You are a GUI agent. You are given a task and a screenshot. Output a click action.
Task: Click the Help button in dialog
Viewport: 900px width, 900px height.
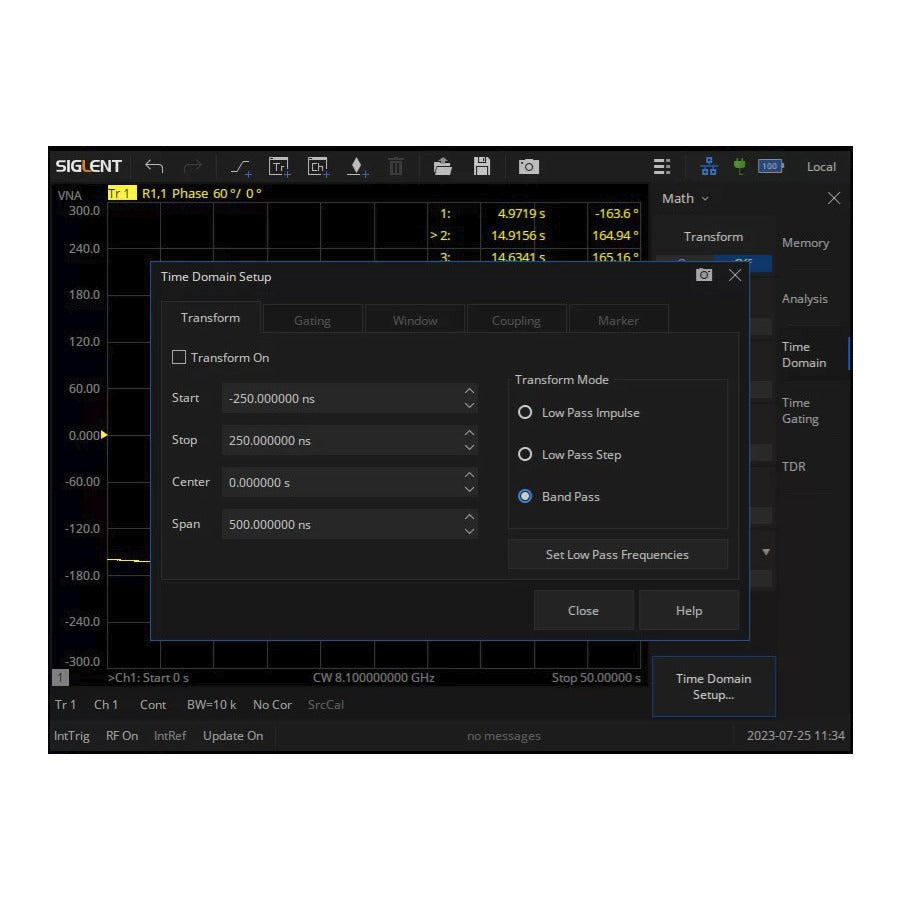pos(688,611)
